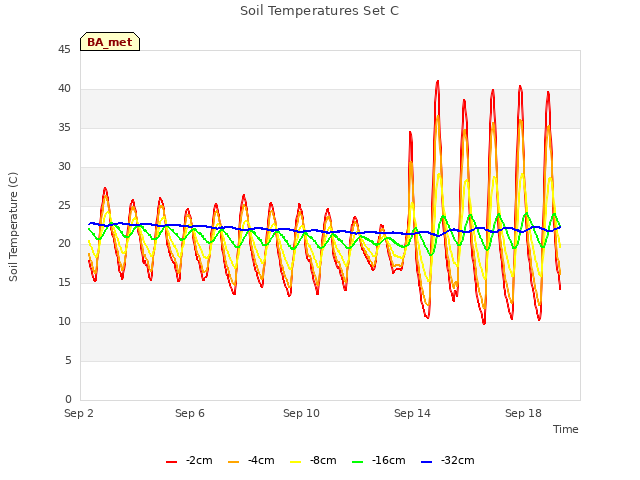
Task: Toggle the -8cm series in legend
Action: click(313, 461)
